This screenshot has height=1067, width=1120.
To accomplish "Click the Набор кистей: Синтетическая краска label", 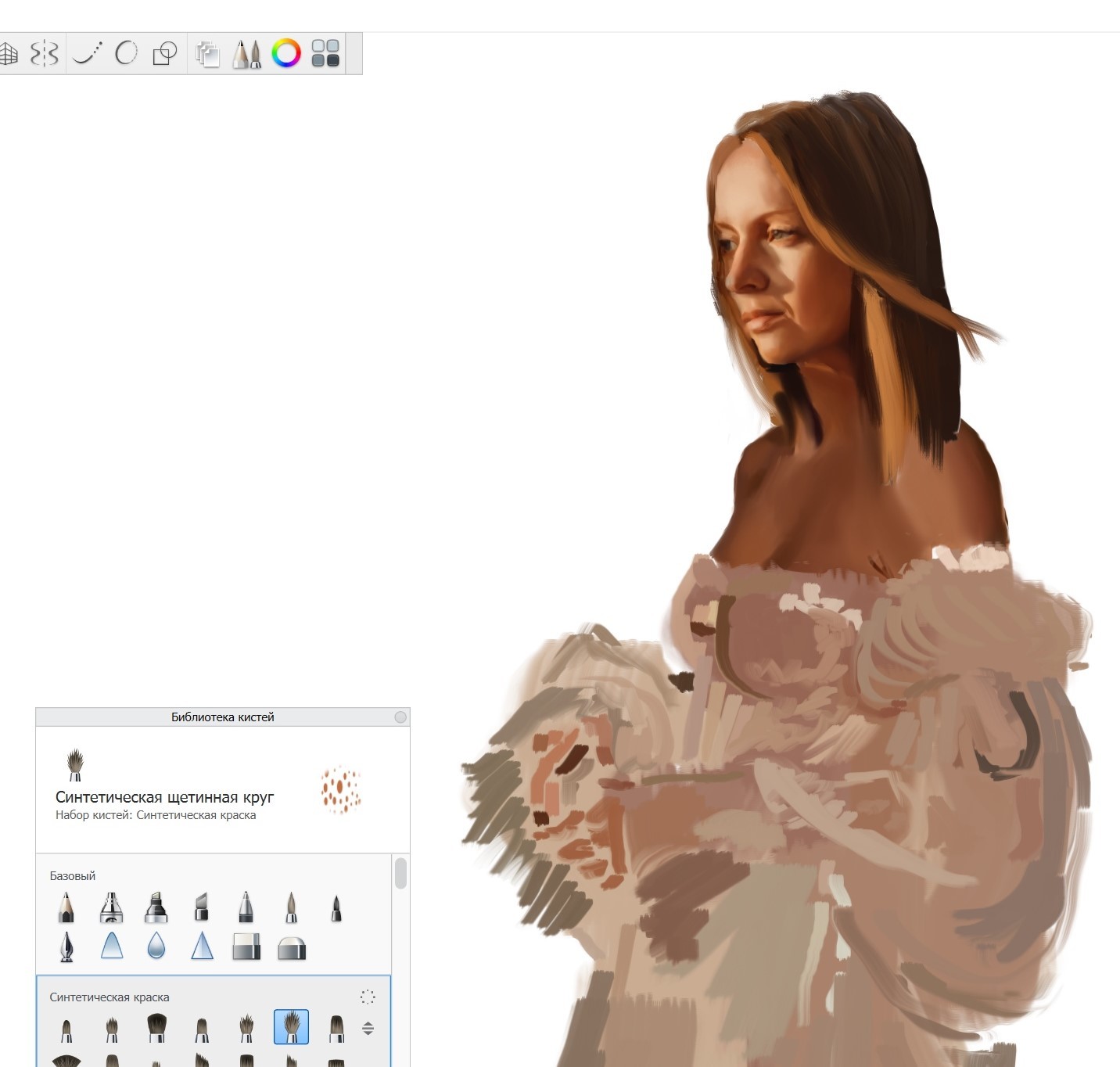I will coord(156,815).
